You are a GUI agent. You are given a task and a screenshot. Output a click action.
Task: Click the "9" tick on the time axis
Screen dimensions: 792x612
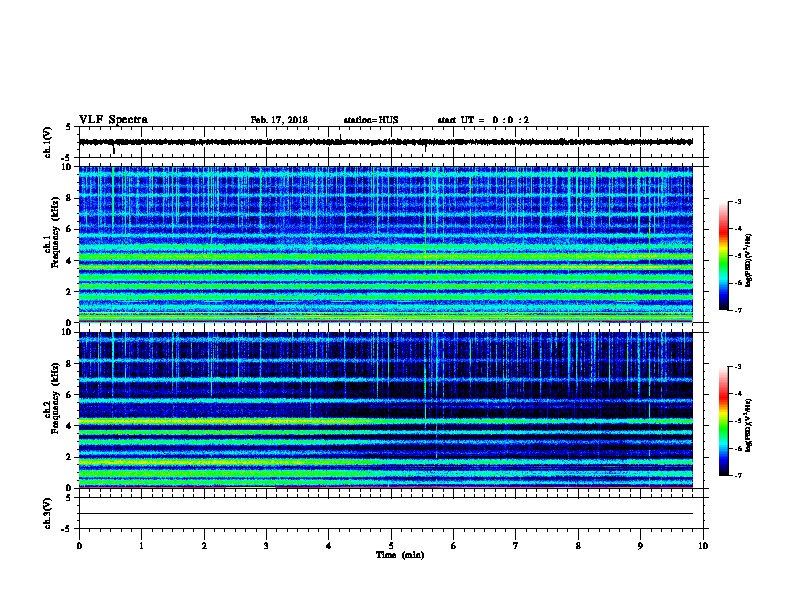click(x=640, y=546)
